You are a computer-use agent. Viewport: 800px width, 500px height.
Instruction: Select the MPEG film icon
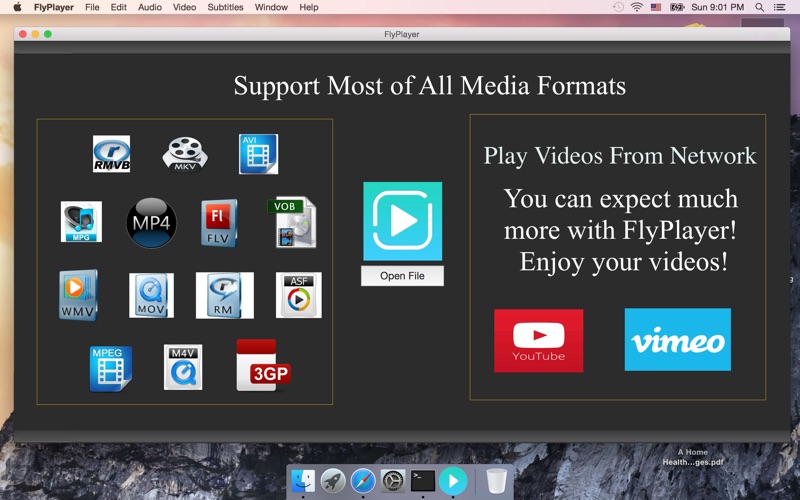[111, 368]
